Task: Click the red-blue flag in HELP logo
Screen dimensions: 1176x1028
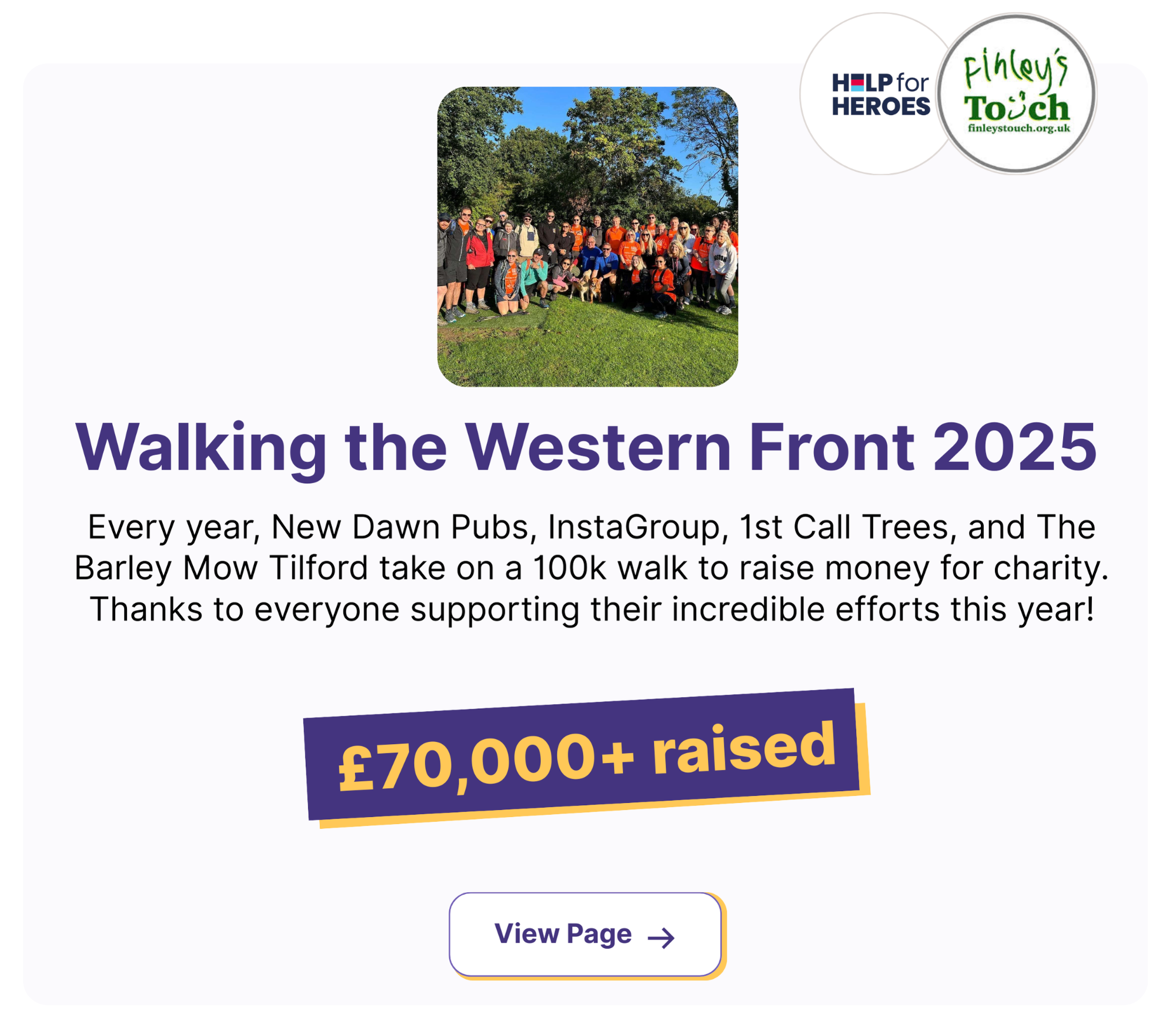Action: pyautogui.click(x=857, y=83)
